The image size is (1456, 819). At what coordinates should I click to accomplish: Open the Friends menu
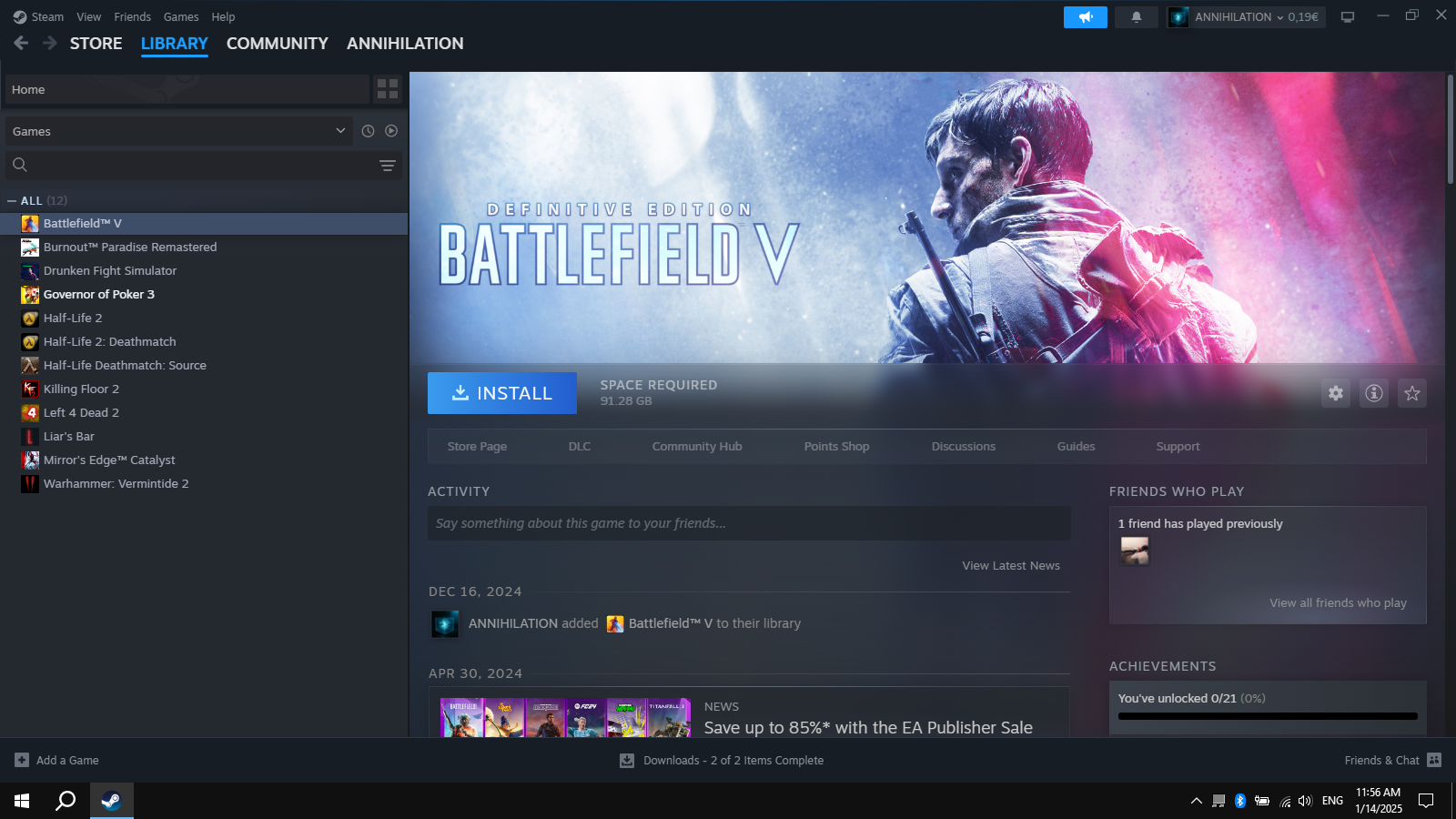(133, 16)
